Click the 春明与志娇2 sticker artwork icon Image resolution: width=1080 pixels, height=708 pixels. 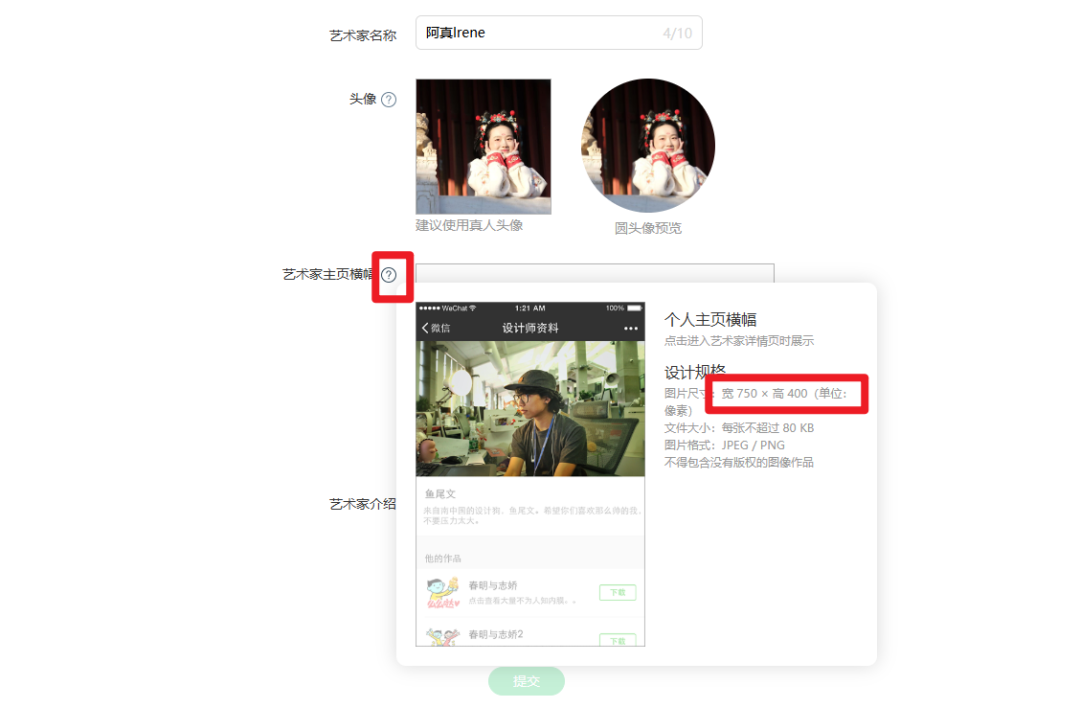tap(442, 636)
